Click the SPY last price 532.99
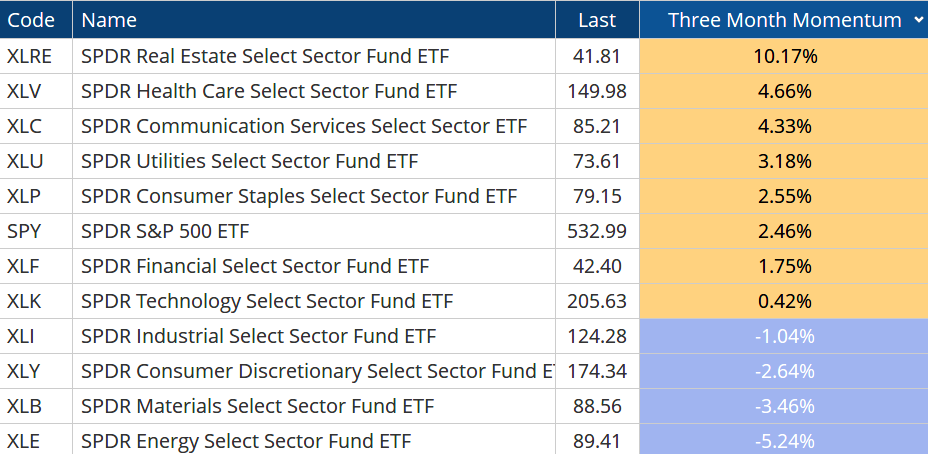Viewport: 928px width, 454px height. 597,231
